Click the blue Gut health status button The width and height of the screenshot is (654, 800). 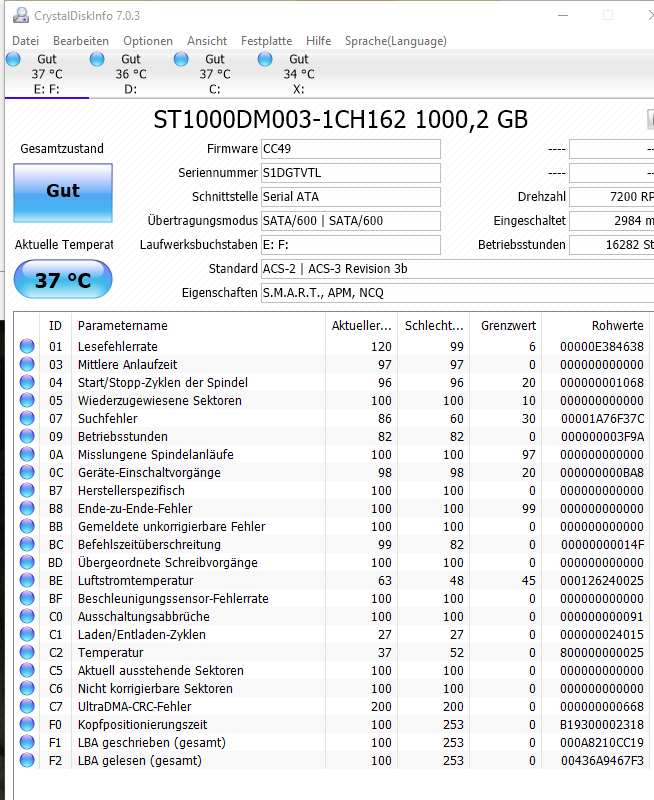pyautogui.click(x=63, y=193)
